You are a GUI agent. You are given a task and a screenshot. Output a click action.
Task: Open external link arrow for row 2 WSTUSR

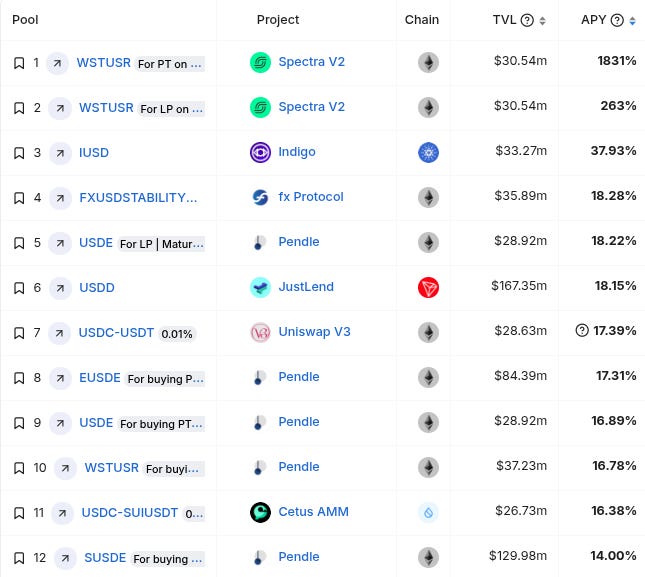click(60, 108)
